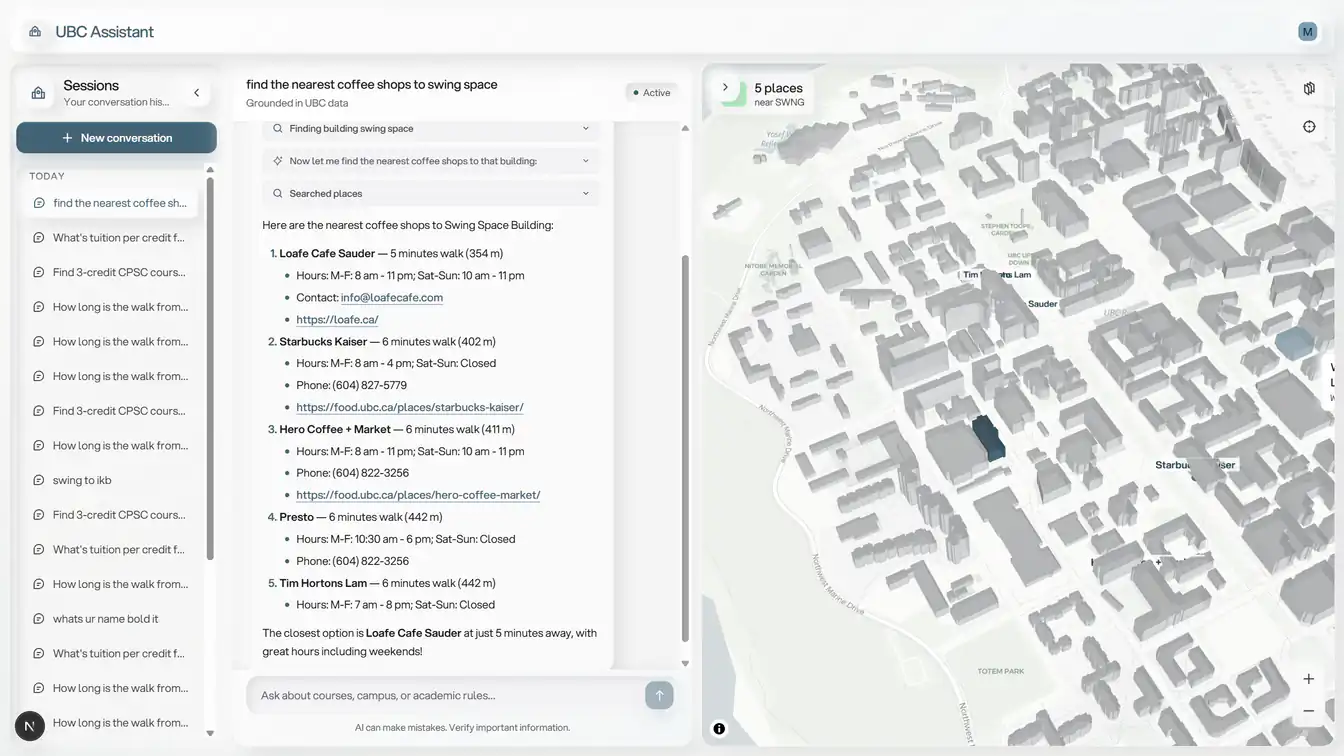This screenshot has width=1344, height=756.
Task: Open the https://loafe.ca/ link
Action: (x=337, y=320)
